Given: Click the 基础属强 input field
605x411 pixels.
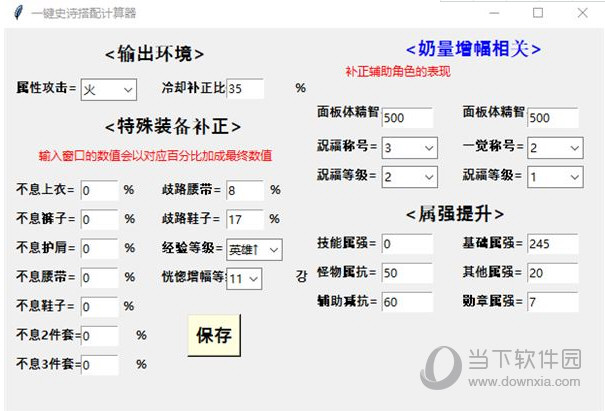Looking at the screenshot, I should click(x=553, y=244).
